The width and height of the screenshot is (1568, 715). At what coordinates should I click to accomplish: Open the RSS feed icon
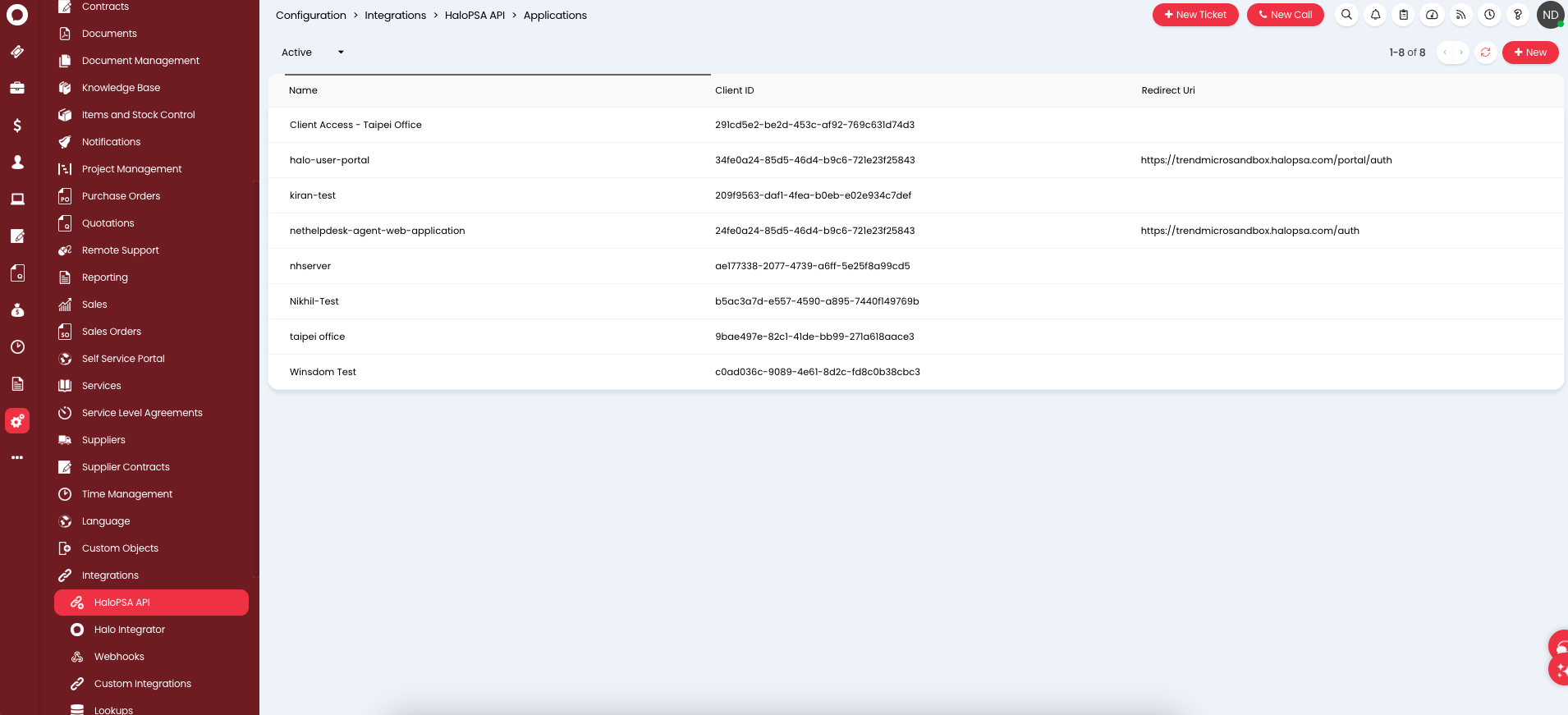tap(1460, 15)
